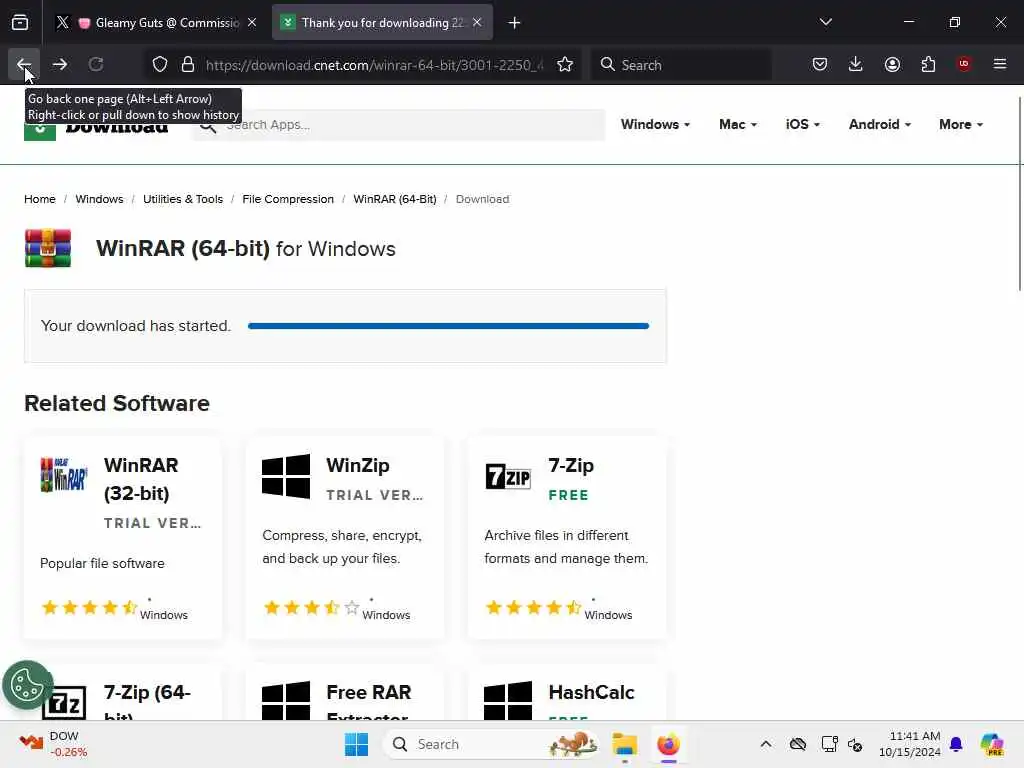Viewport: 1024px width, 768px height.
Task: Open the 7-Zip (64-bit) card title
Action: tap(147, 703)
